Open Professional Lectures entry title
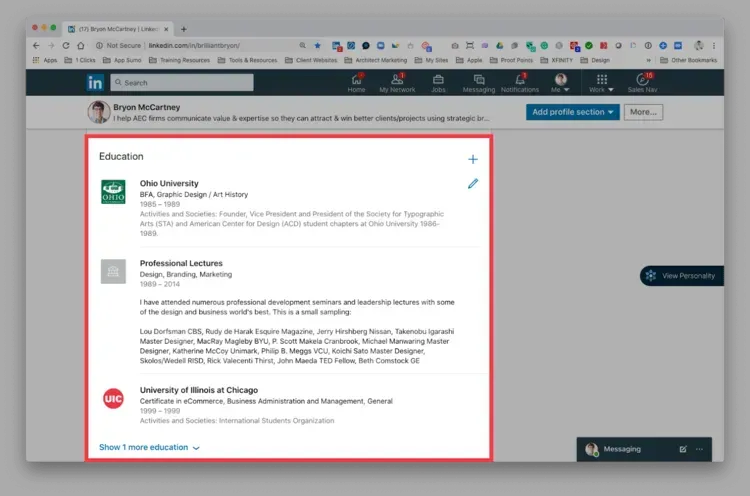The image size is (750, 496). [181, 263]
